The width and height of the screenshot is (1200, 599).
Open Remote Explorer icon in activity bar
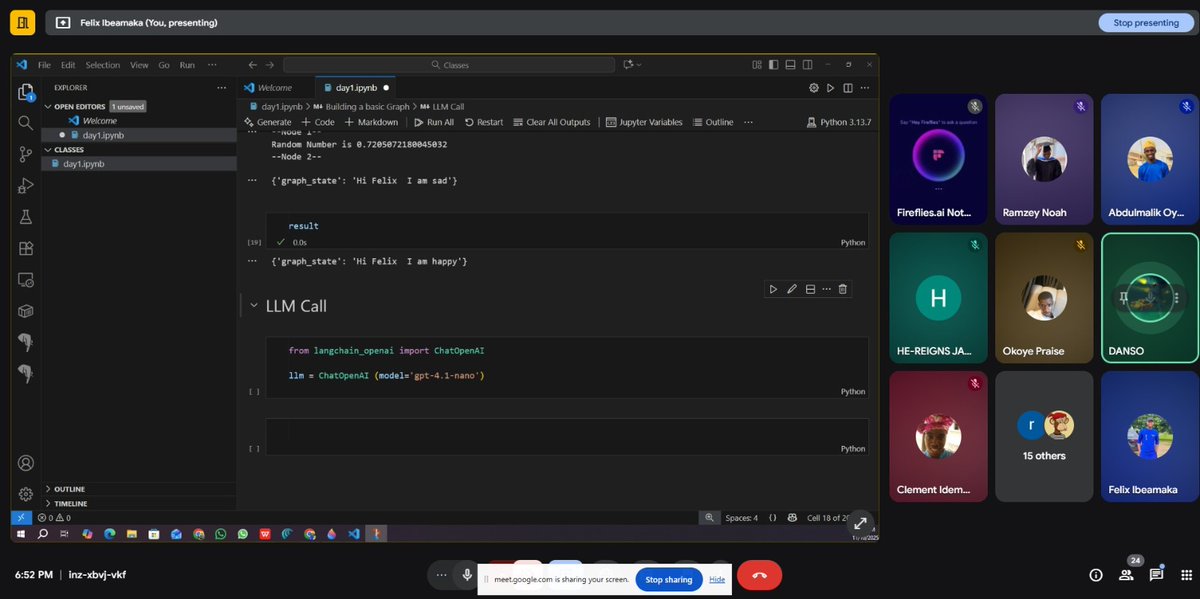26,280
